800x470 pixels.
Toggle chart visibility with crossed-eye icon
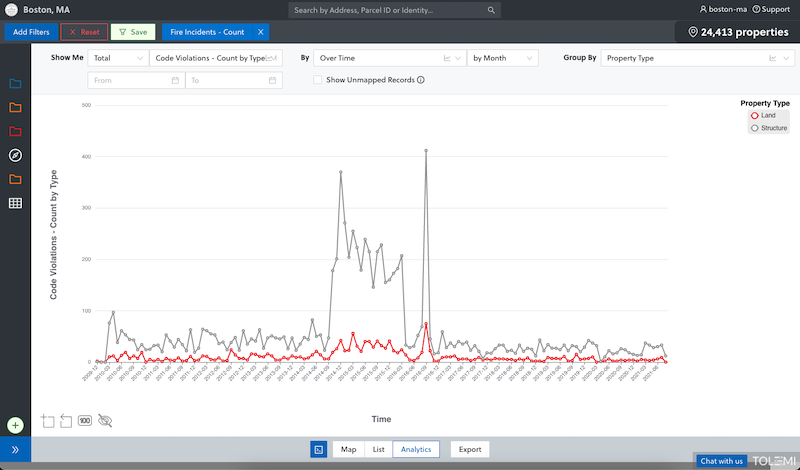(106, 421)
